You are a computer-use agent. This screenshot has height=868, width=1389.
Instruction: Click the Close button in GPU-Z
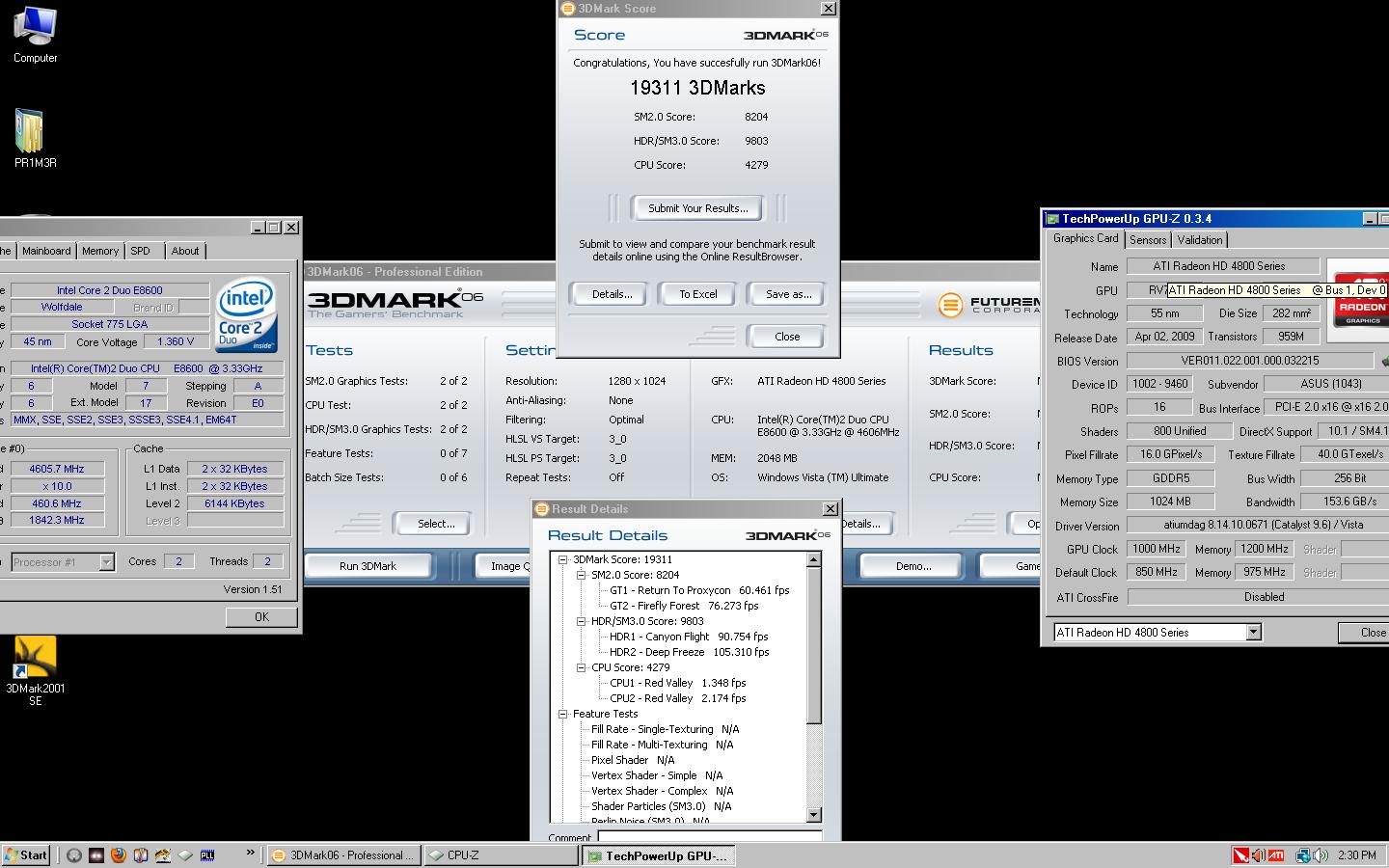coord(1366,633)
